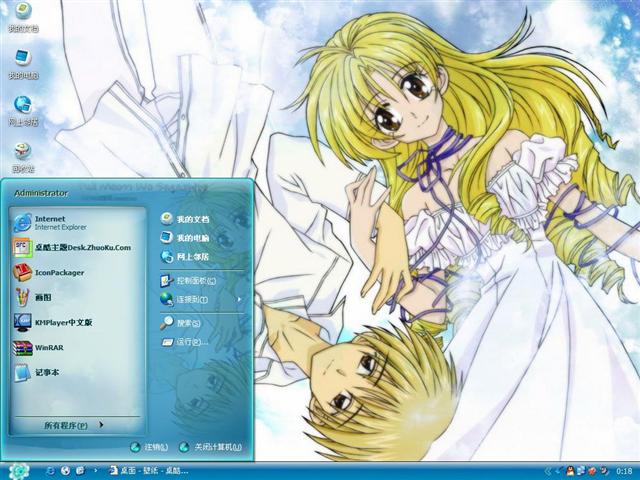Click show desktop quick launch icon
Screen dimensions: 640x480
(80, 471)
